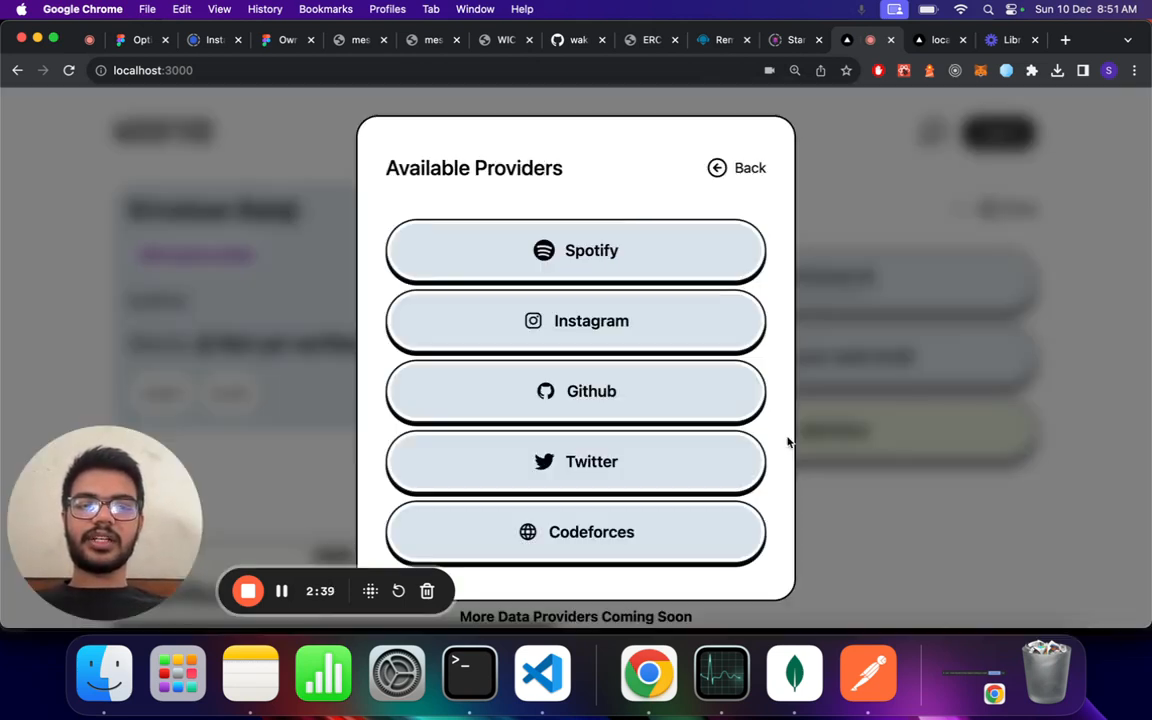The width and height of the screenshot is (1152, 720).
Task: Open the Profiles menu
Action: [387, 10]
